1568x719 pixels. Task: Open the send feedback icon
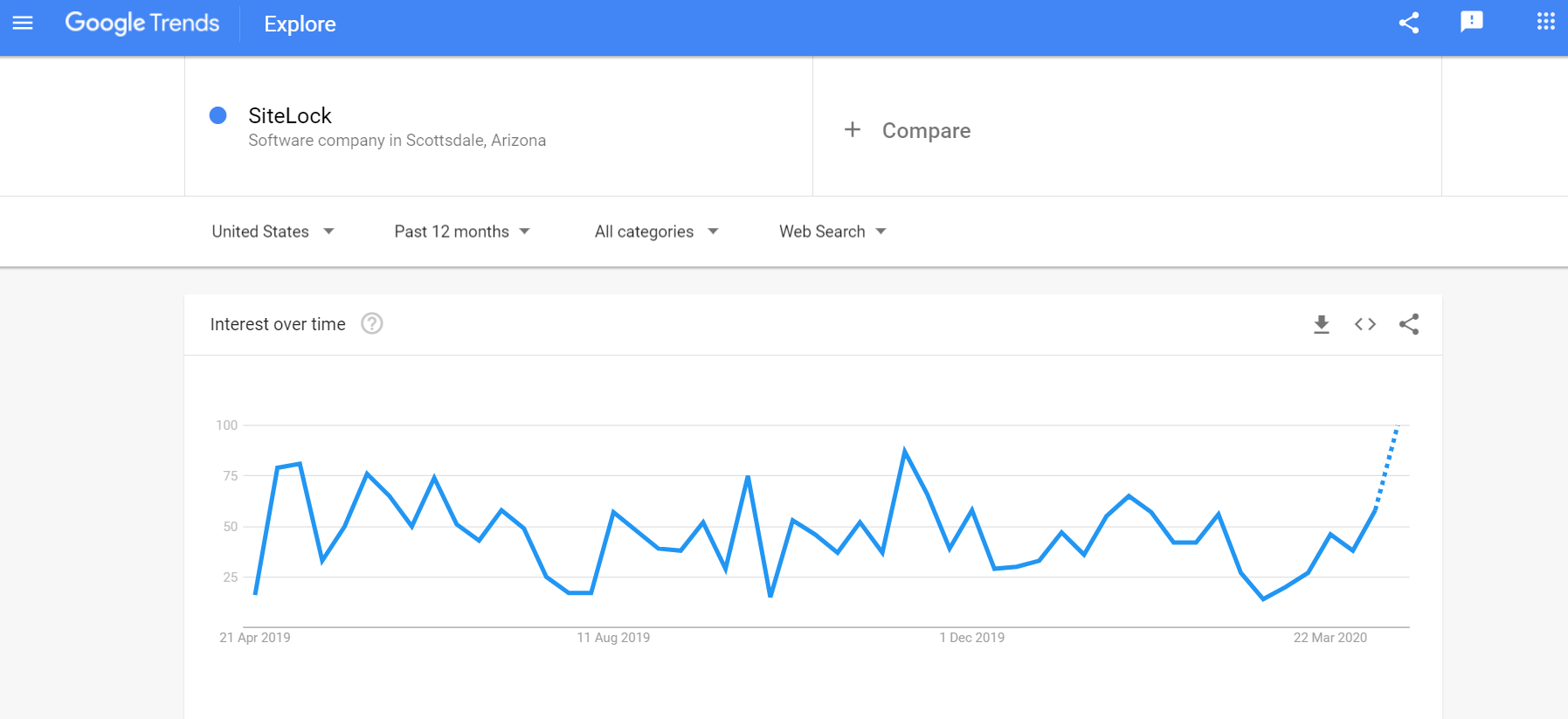click(x=1471, y=22)
